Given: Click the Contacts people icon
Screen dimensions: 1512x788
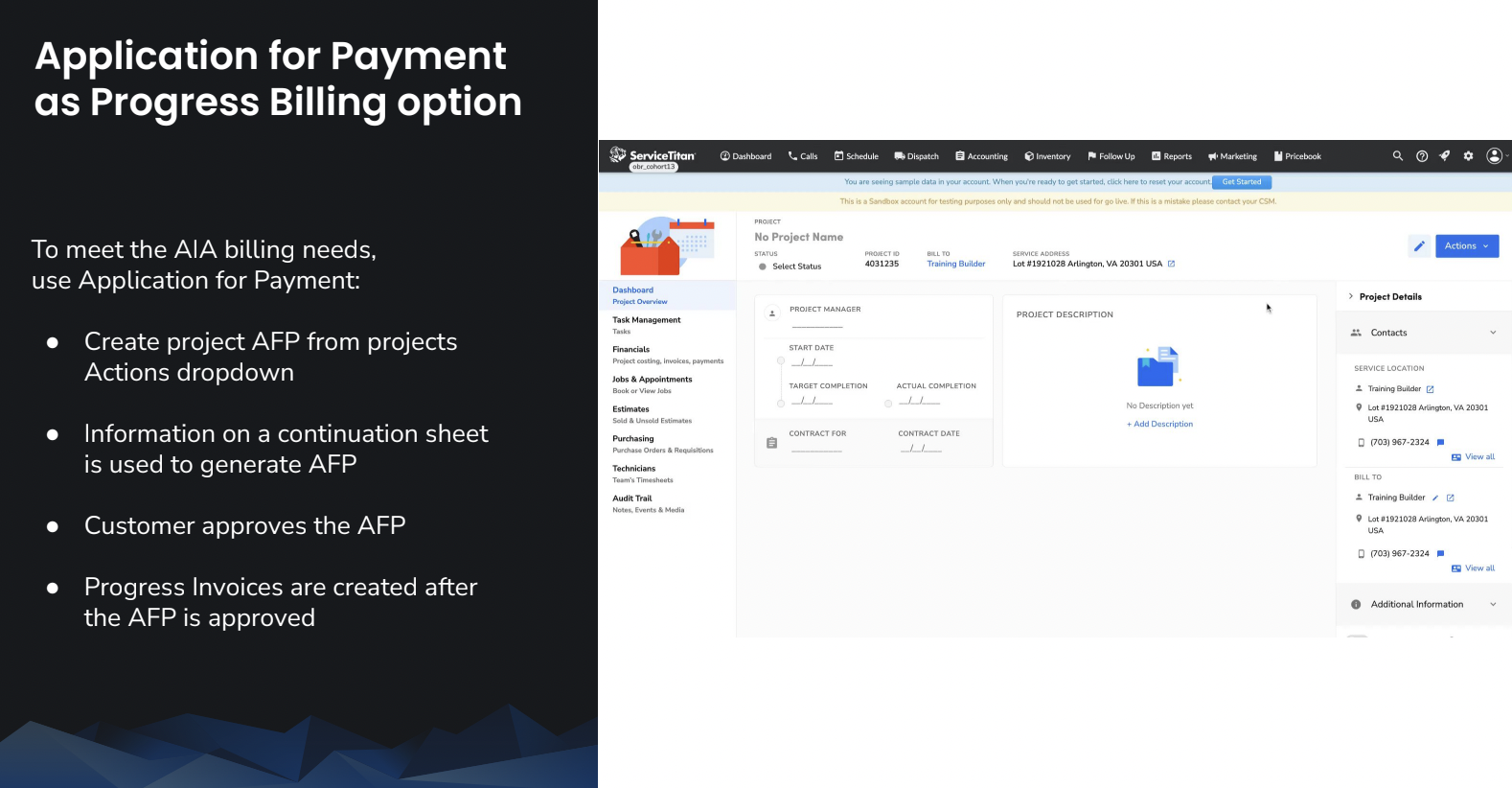Looking at the screenshot, I should 1356,333.
